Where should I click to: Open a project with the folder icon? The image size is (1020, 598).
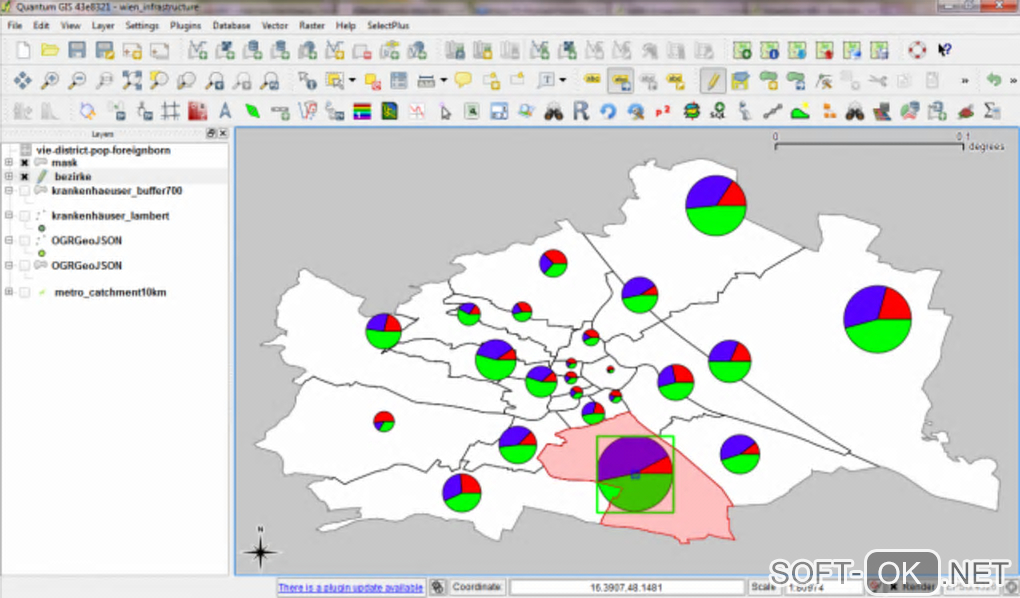[x=49, y=50]
